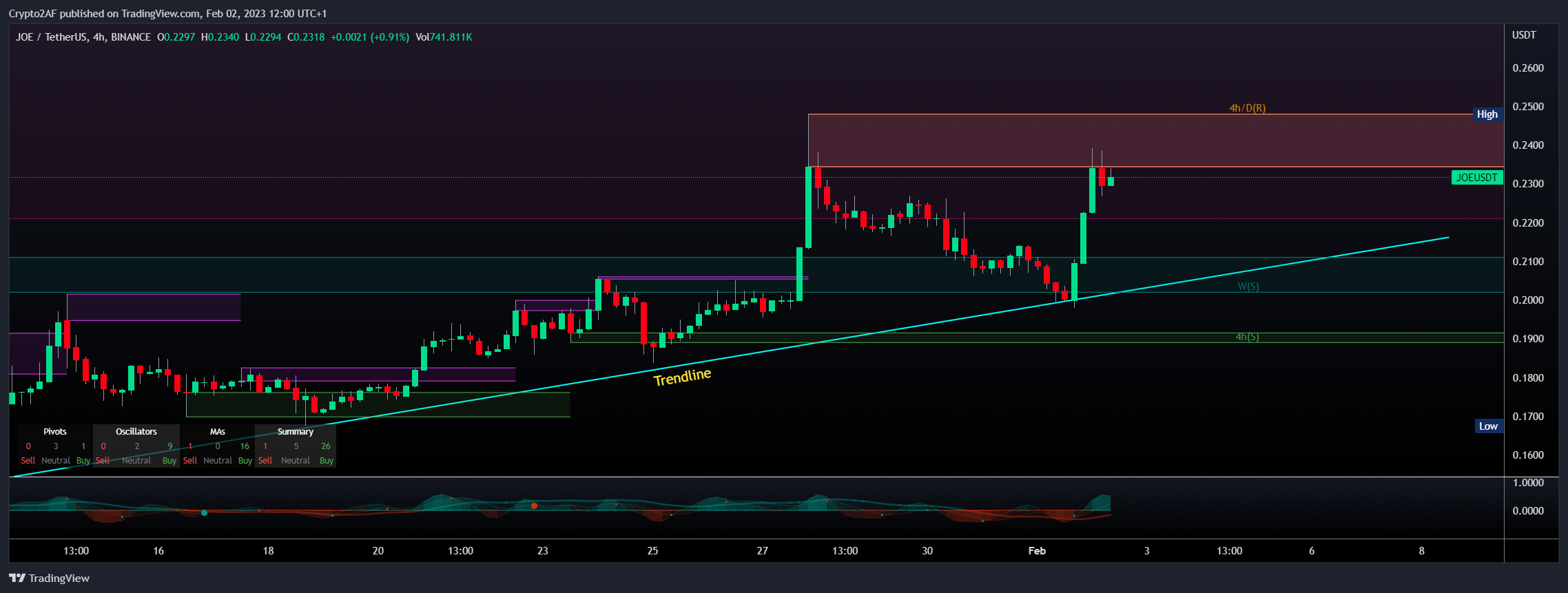Click the Oscillators heading in the ratings table
The height and width of the screenshot is (593, 1568).
pos(136,432)
